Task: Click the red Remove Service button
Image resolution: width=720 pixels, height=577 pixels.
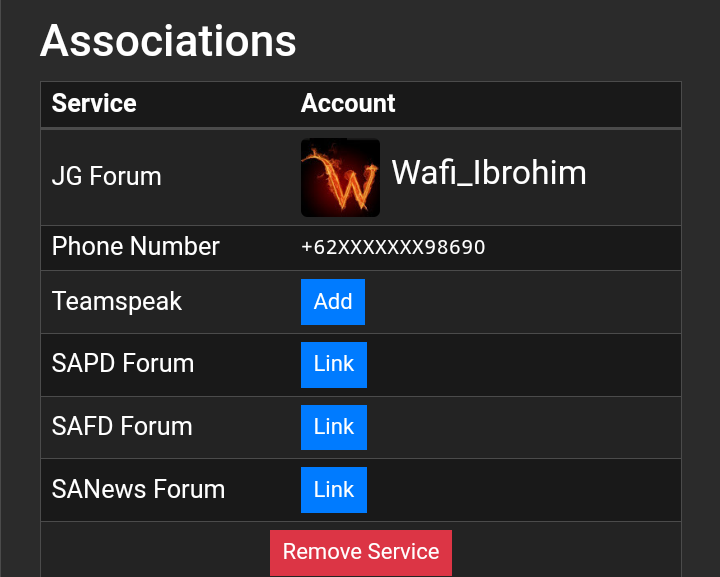Action: pos(361,552)
